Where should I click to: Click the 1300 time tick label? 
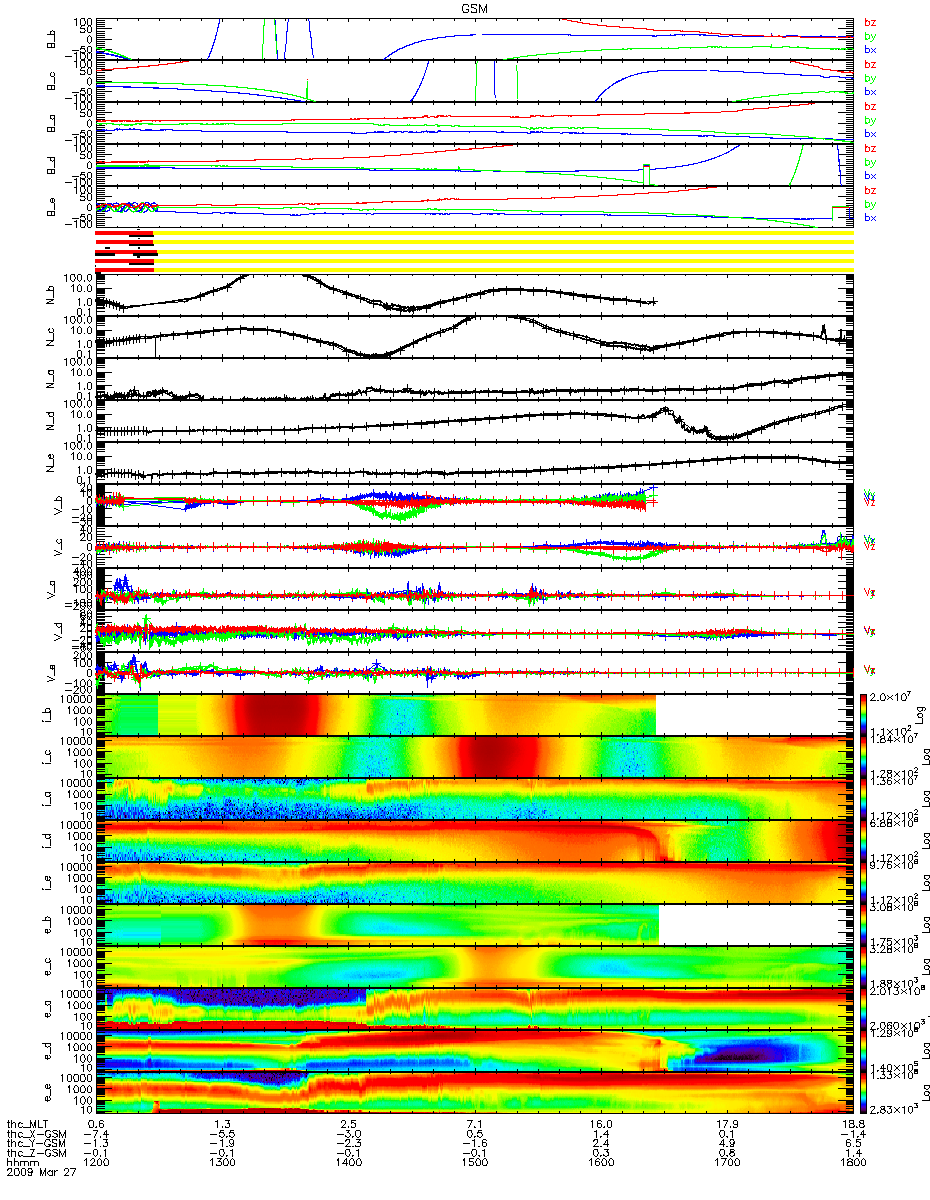(222, 1164)
